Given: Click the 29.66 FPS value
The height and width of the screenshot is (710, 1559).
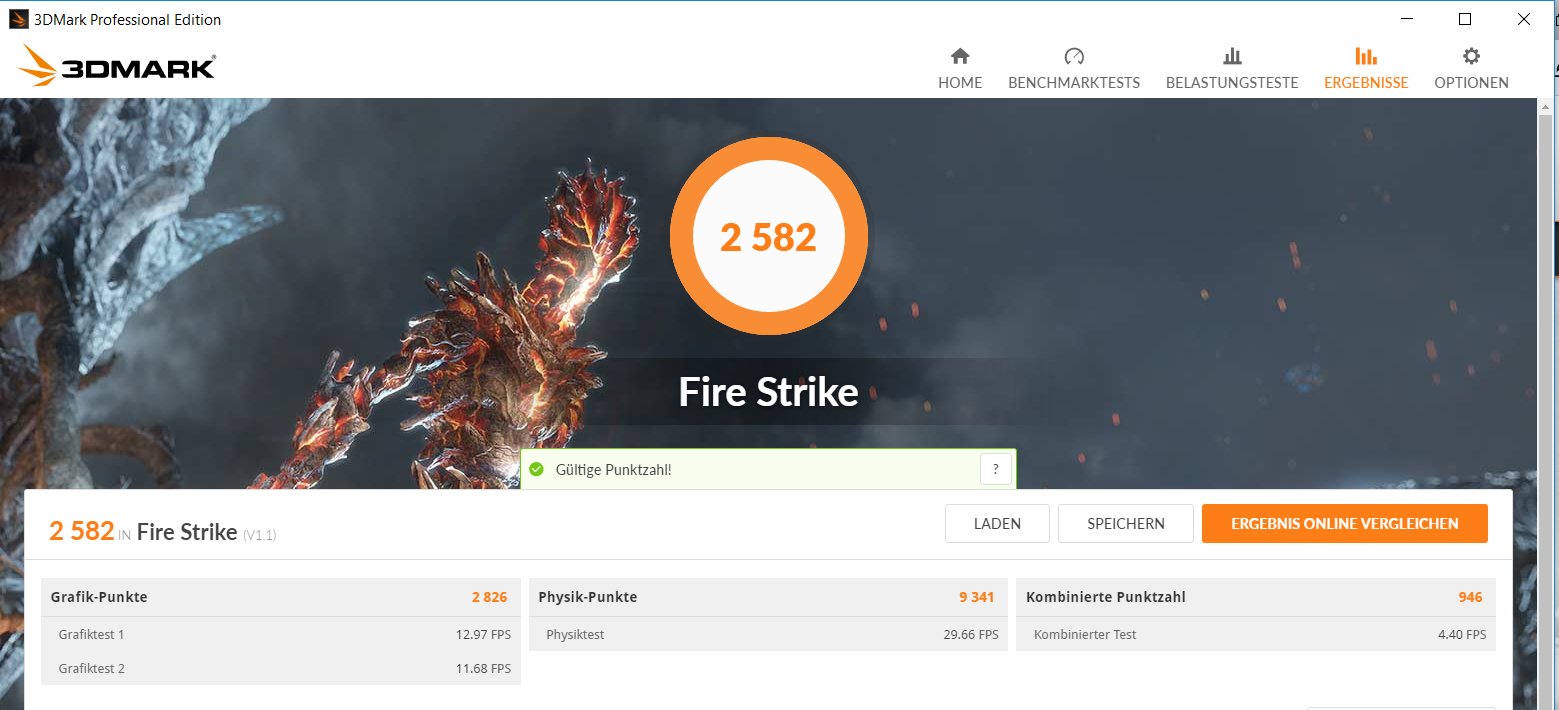Looking at the screenshot, I should pyautogui.click(x=970, y=634).
